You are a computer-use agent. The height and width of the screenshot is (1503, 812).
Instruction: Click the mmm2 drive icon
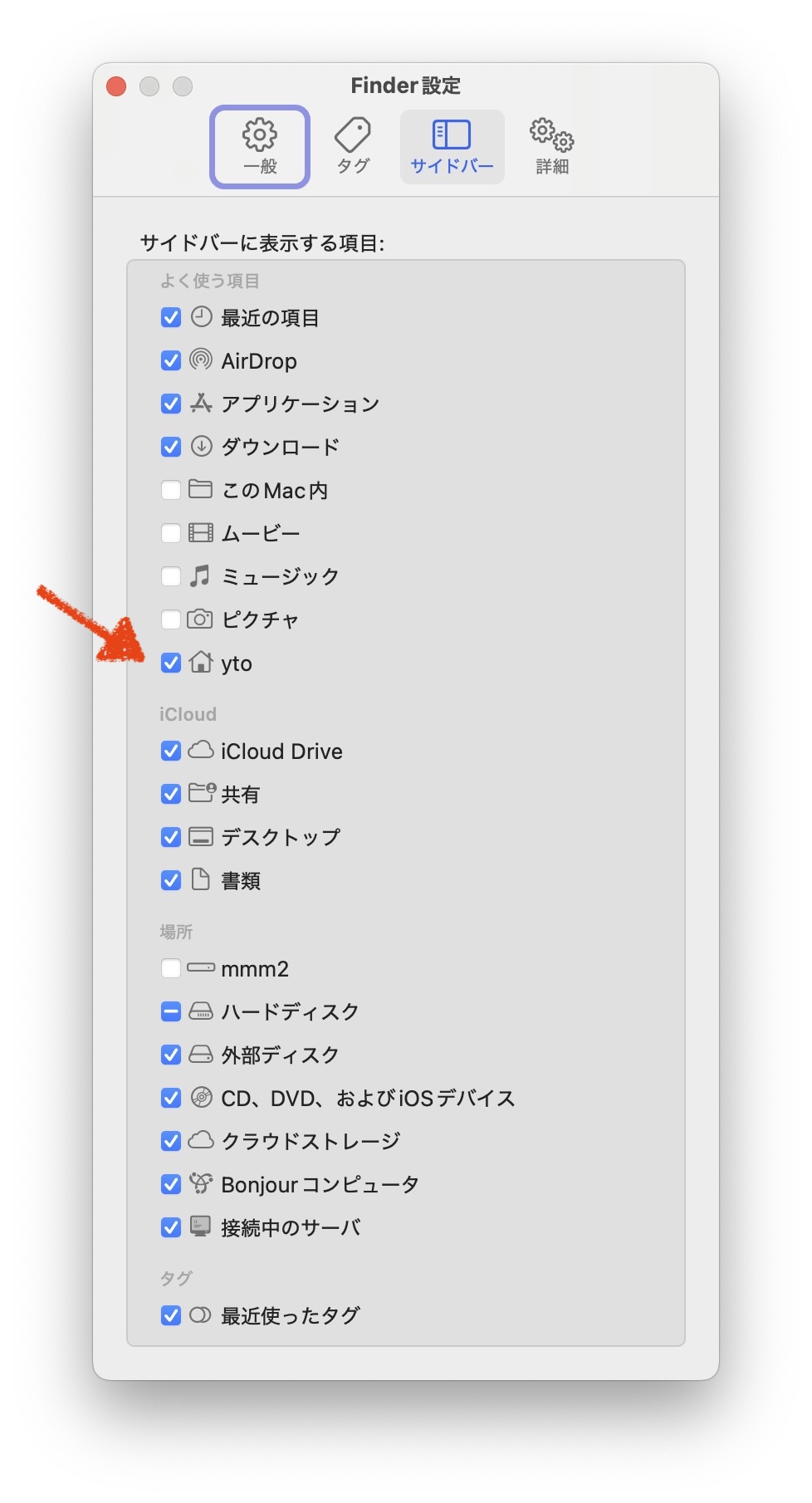pos(201,967)
